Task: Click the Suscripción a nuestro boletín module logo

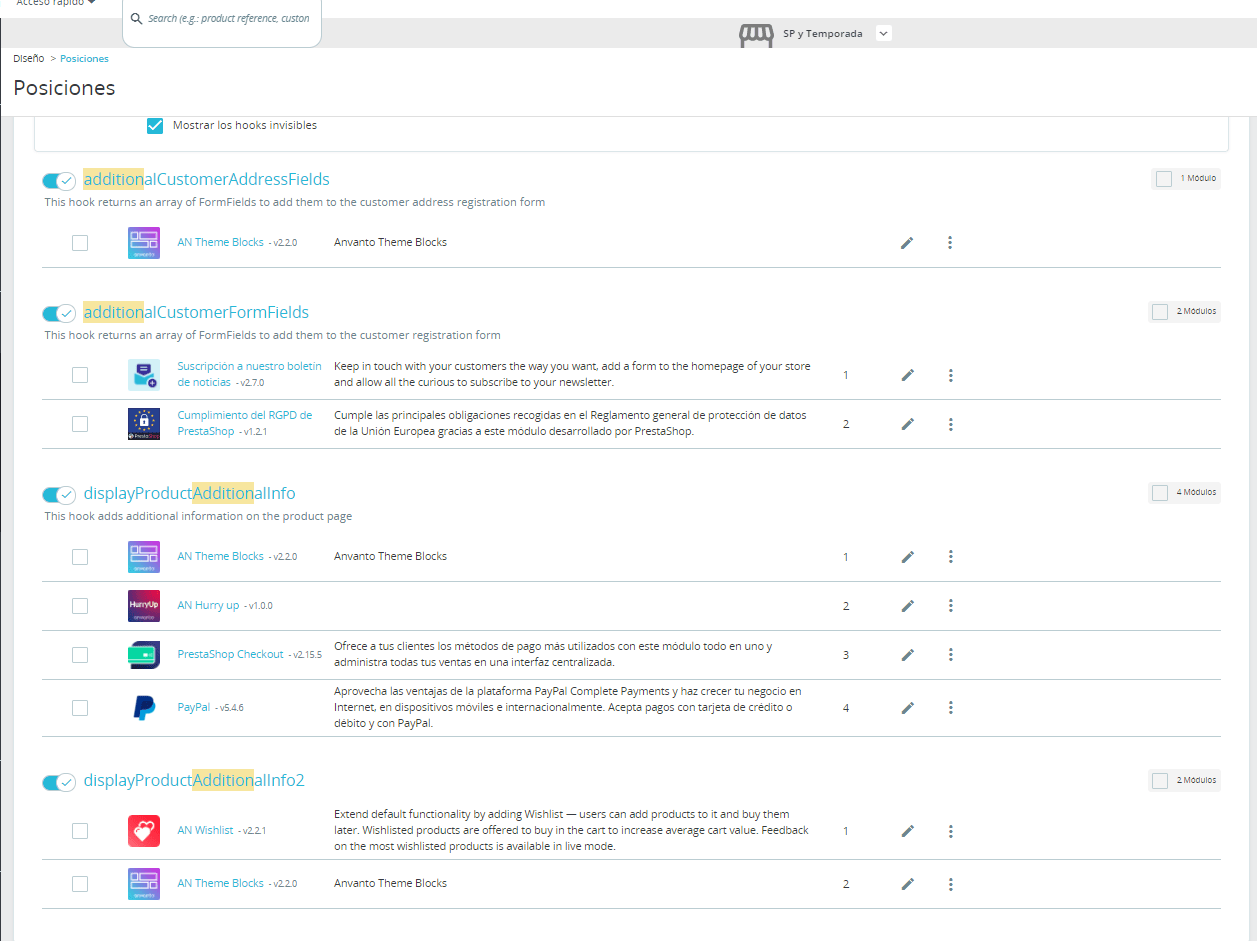Action: click(x=144, y=375)
